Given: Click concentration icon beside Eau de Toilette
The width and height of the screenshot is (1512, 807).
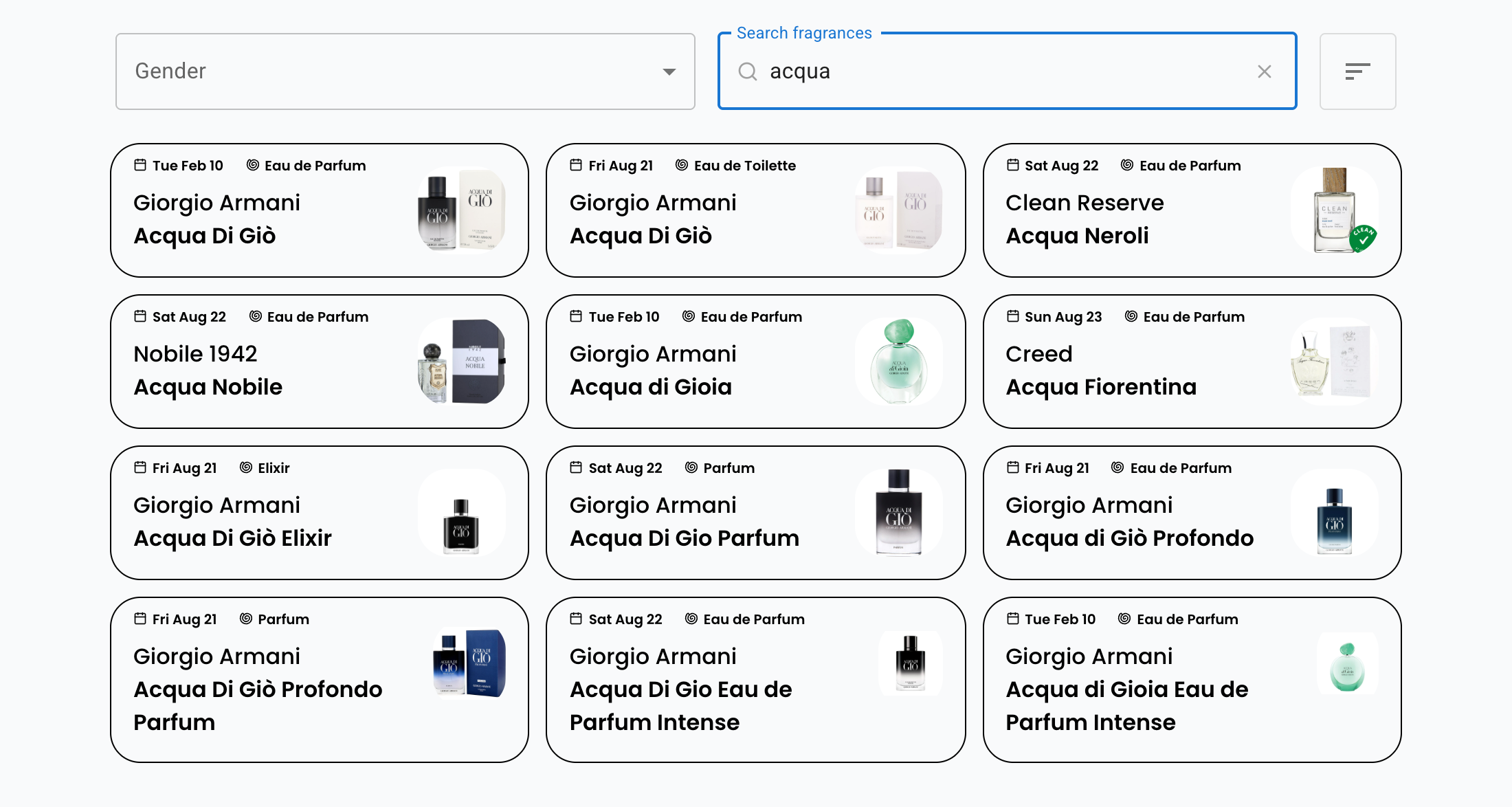Looking at the screenshot, I should (682, 165).
